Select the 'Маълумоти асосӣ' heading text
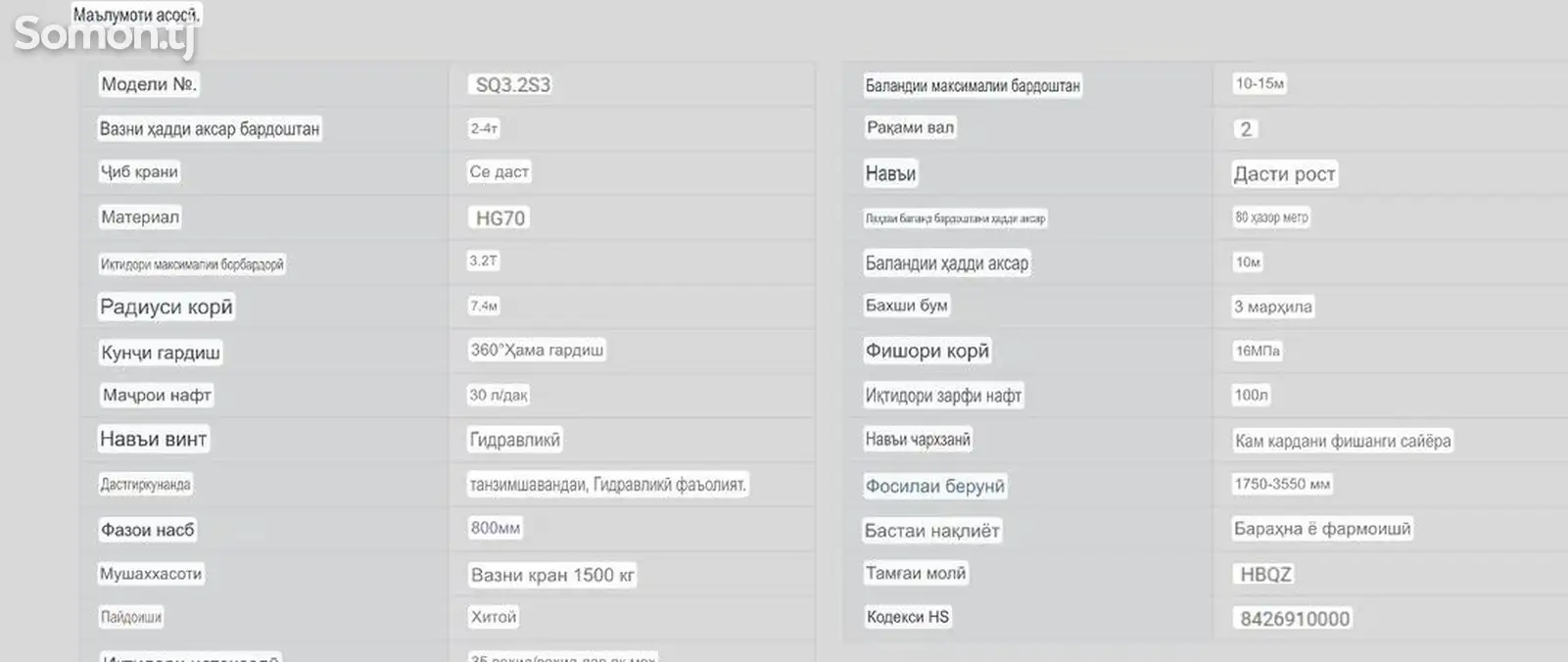The width and height of the screenshot is (1568, 662). click(136, 15)
